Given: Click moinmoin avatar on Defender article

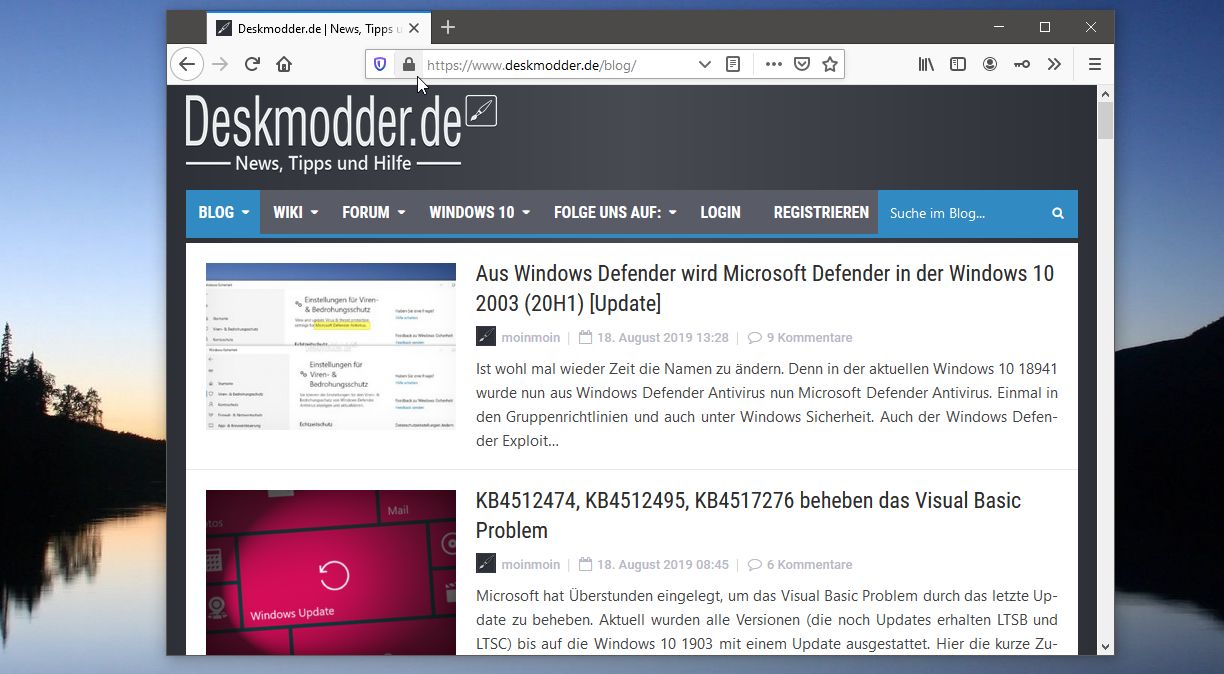Looking at the screenshot, I should click(485, 337).
